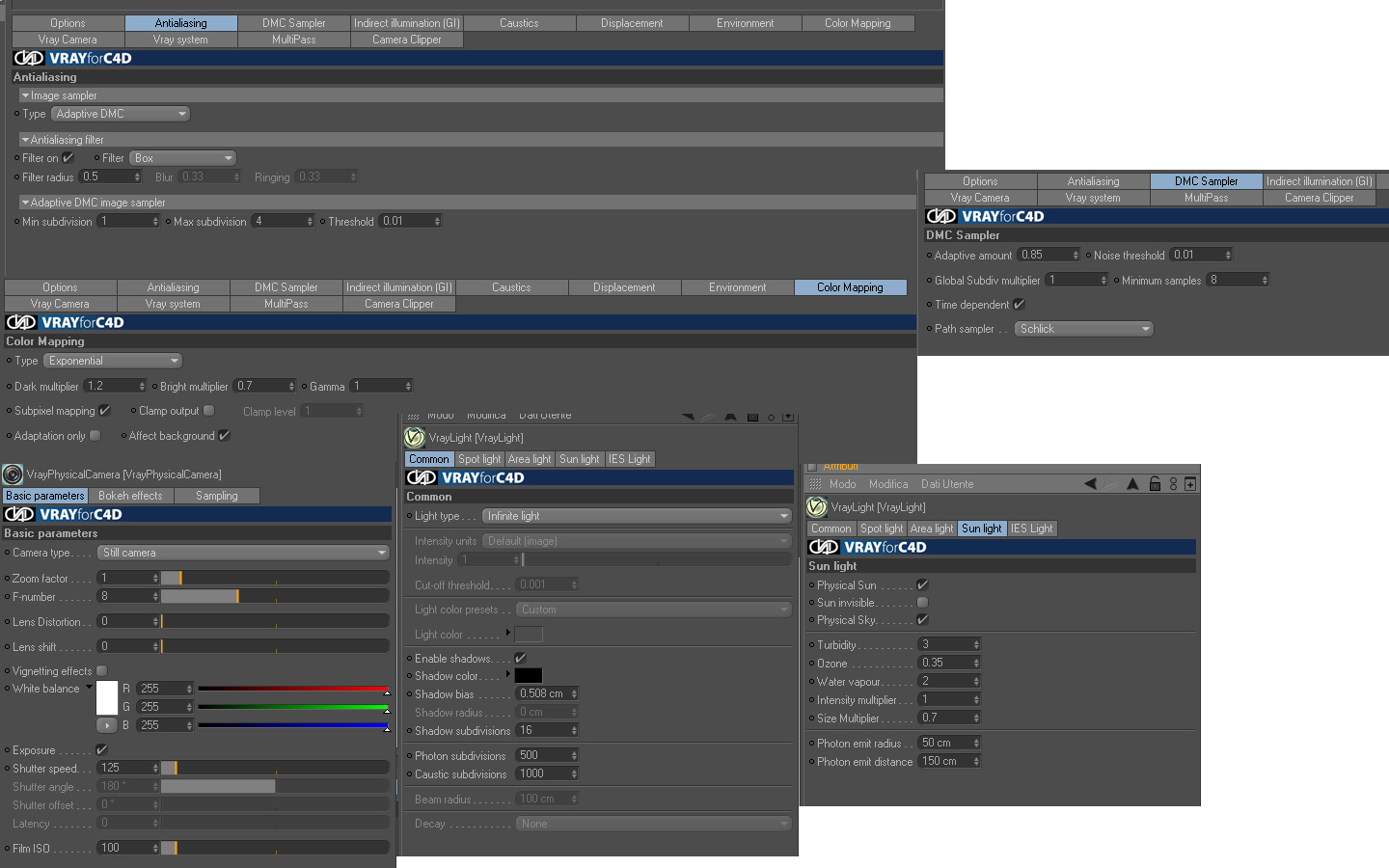Click the back arrow in the Attributi toolbar

pos(1090,484)
